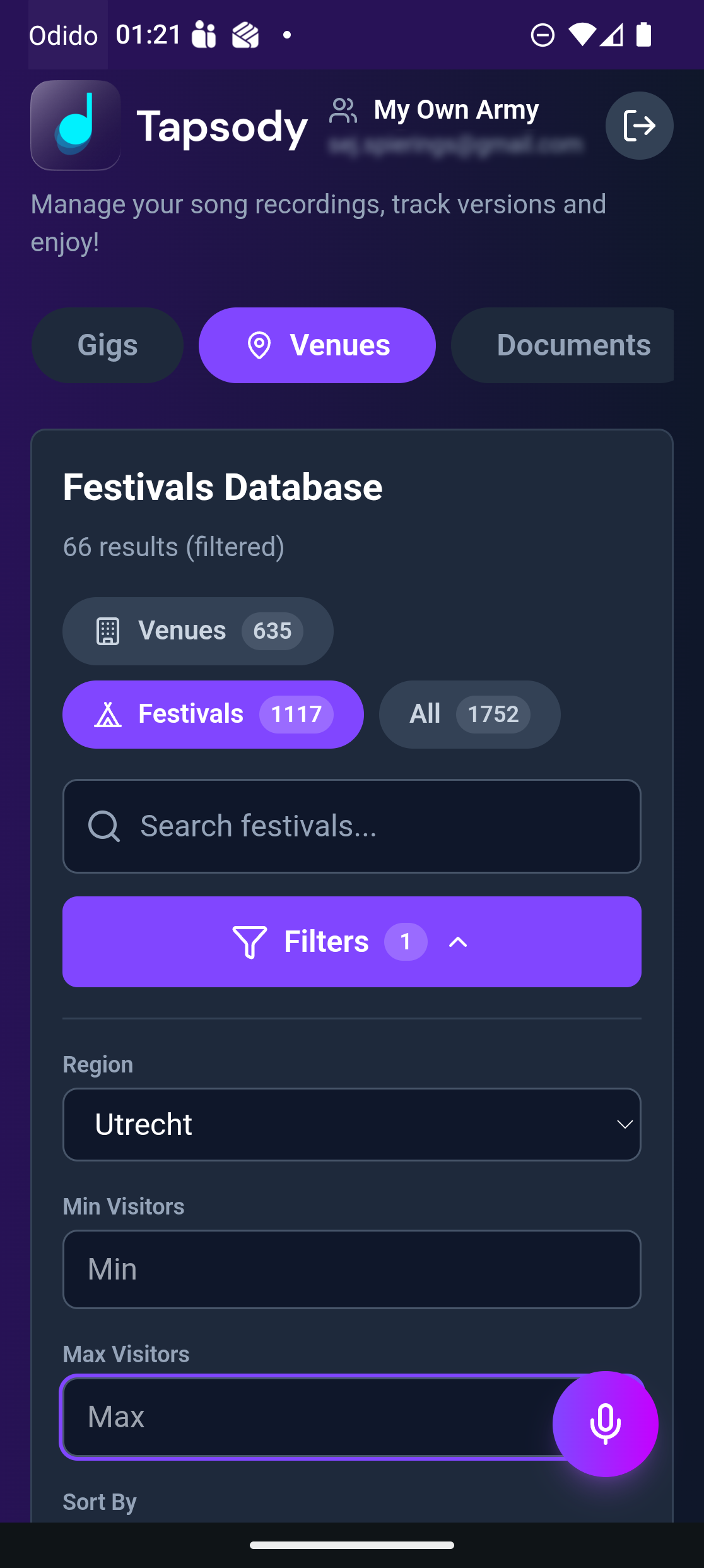Viewport: 704px width, 1568px height.
Task: Click the Min Visitors input field
Action: click(351, 1269)
